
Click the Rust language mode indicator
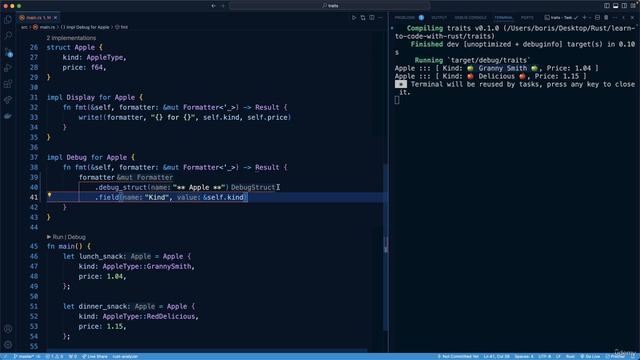pos(570,356)
